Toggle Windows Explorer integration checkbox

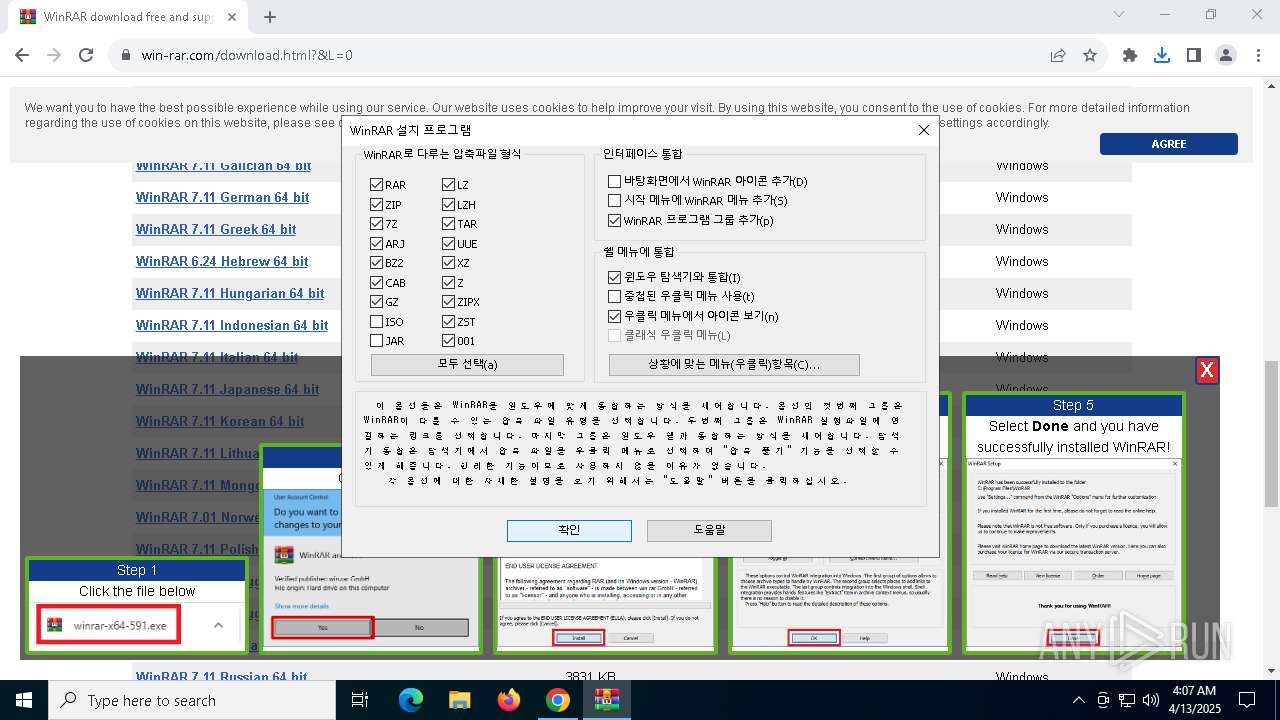tap(614, 277)
